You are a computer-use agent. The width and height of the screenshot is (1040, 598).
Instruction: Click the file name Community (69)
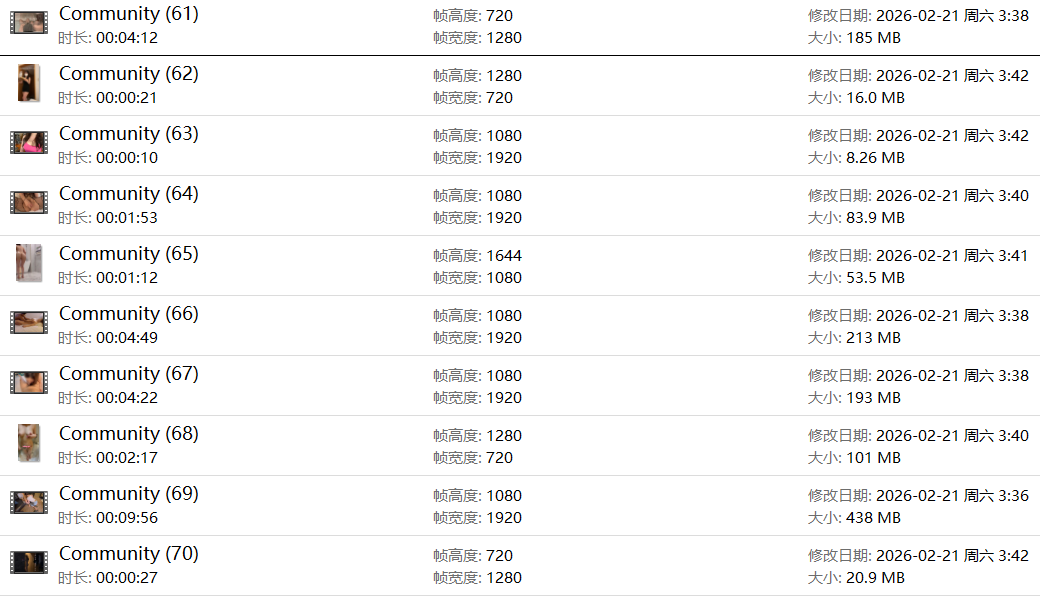pyautogui.click(x=128, y=494)
